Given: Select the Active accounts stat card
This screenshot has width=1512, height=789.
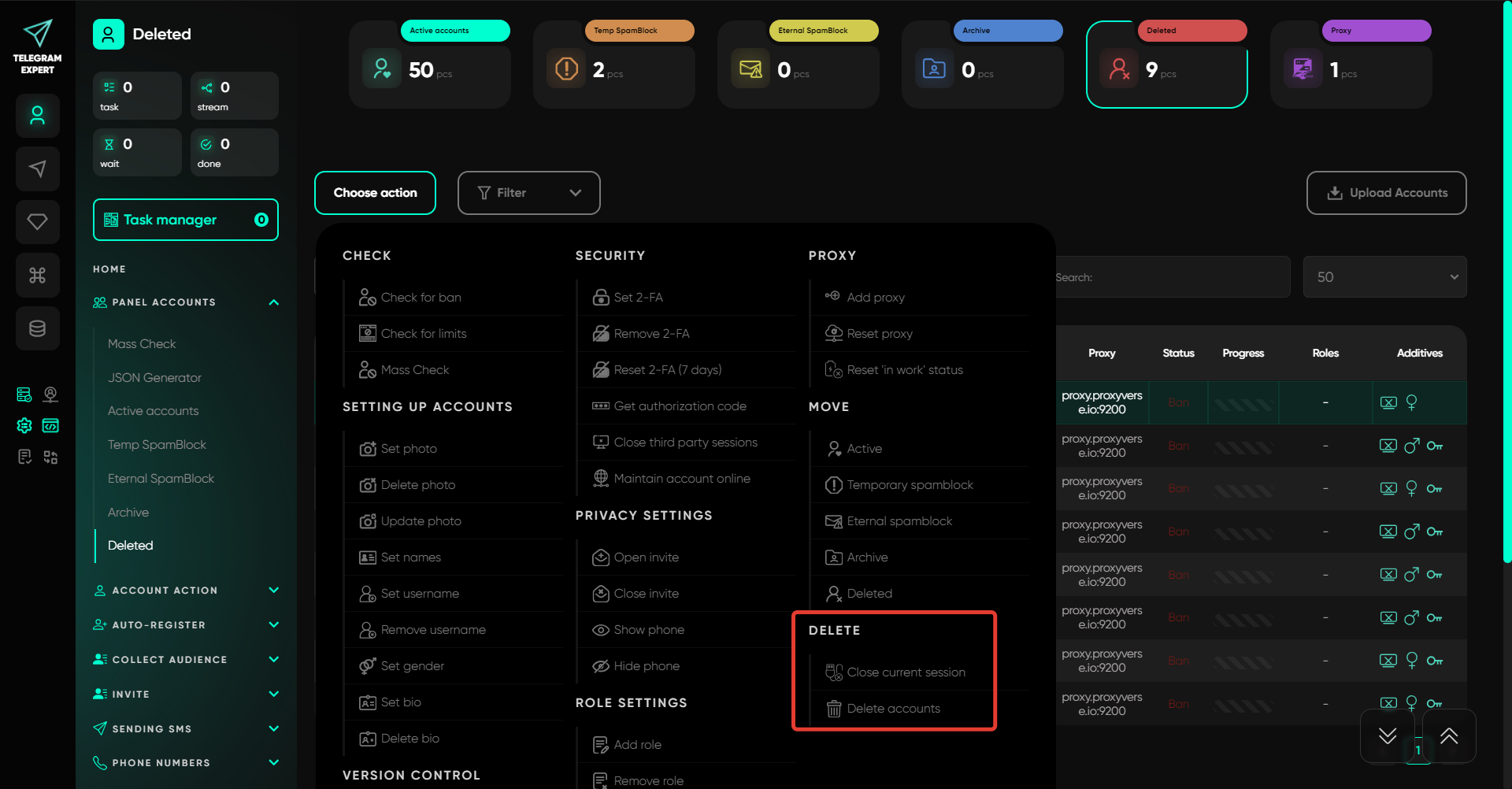Looking at the screenshot, I should click(430, 65).
